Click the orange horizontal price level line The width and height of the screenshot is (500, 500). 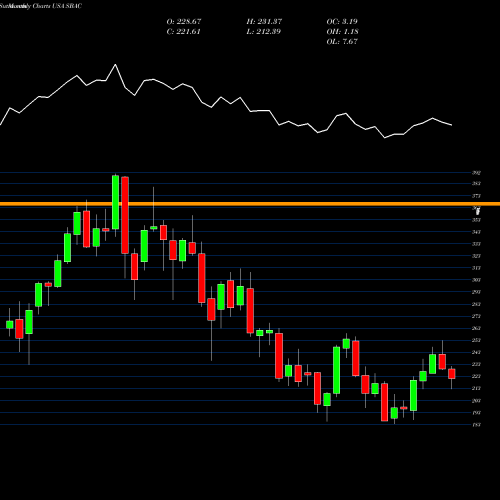[250, 204]
